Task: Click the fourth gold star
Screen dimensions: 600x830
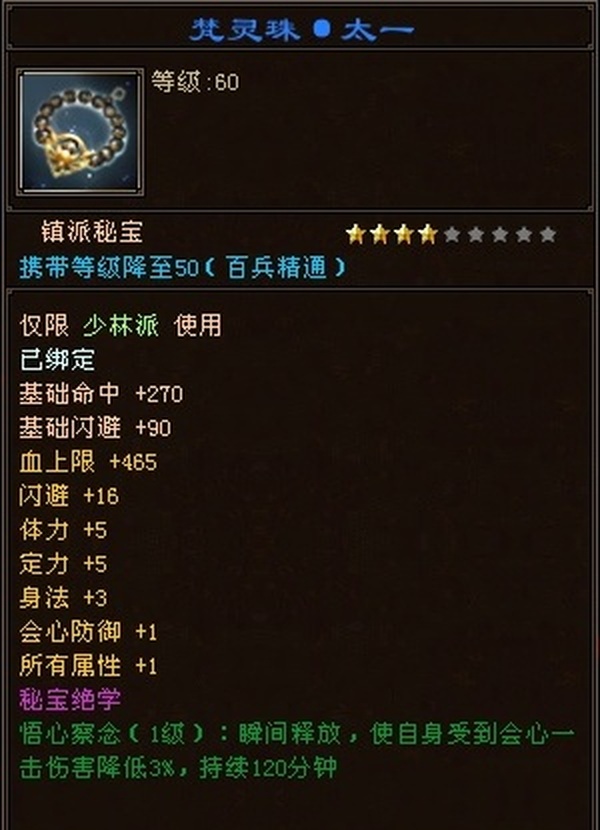Action: (428, 234)
